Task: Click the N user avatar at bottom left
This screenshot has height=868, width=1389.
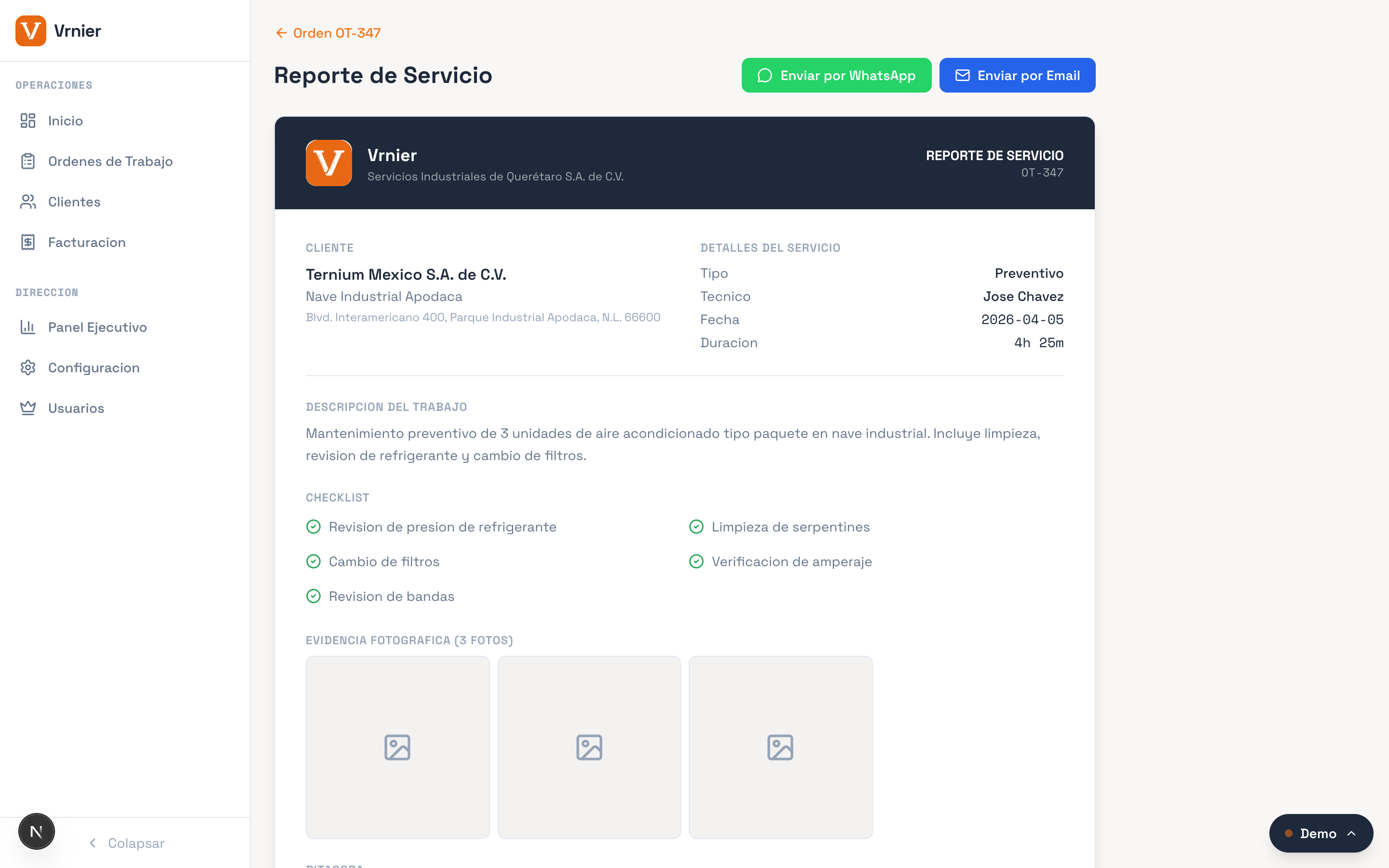Action: [x=36, y=831]
